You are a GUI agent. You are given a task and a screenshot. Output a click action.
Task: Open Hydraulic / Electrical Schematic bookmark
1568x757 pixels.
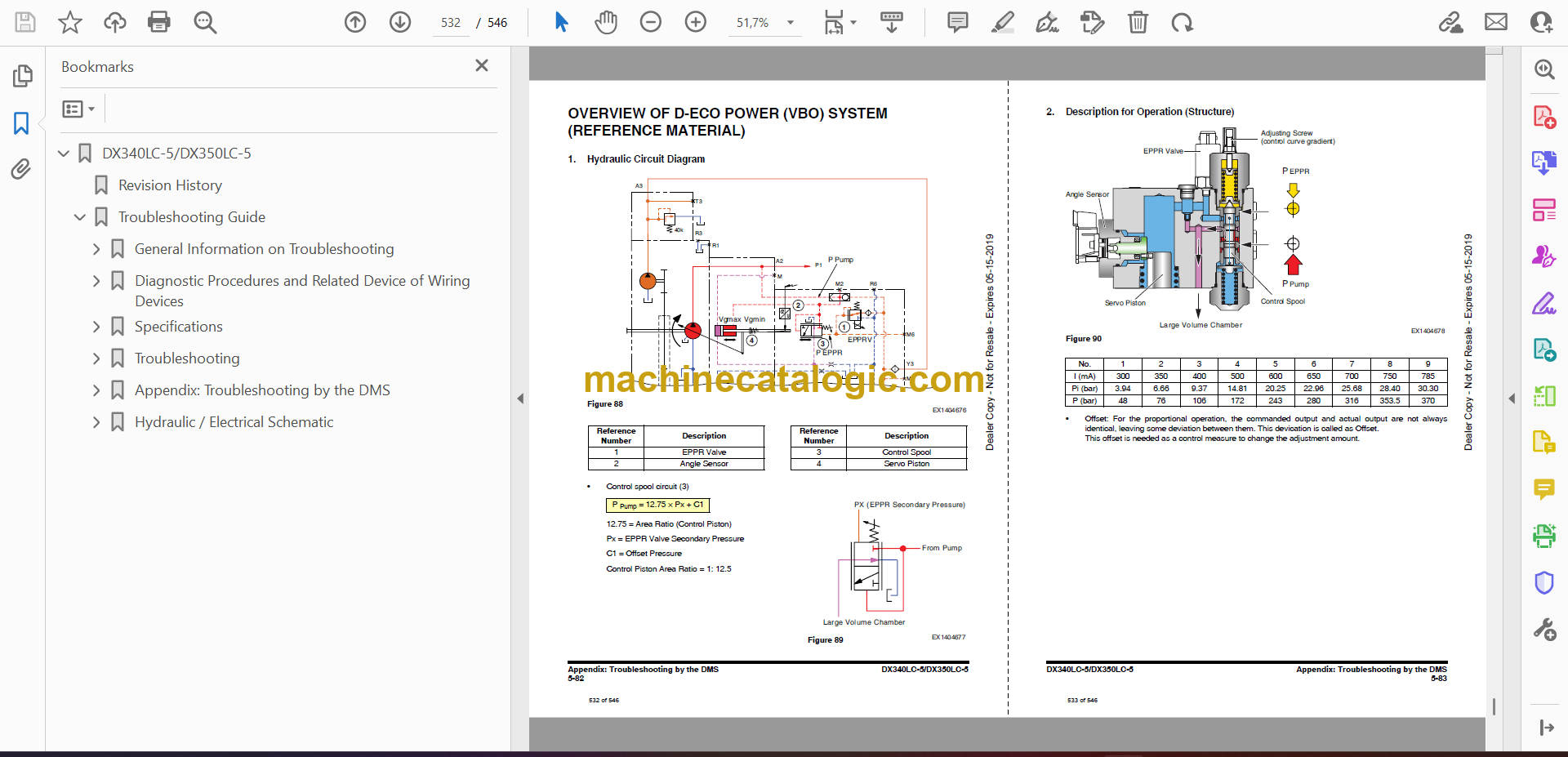point(234,422)
